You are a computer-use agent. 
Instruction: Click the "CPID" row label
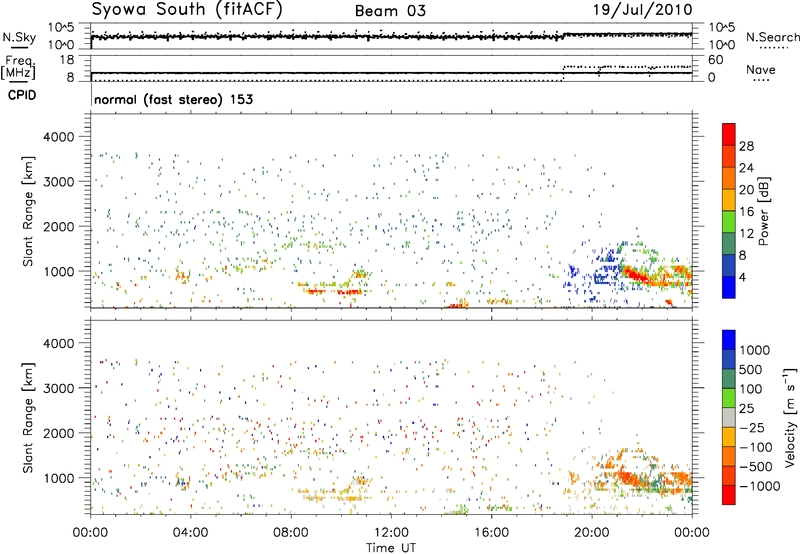[x=22, y=95]
